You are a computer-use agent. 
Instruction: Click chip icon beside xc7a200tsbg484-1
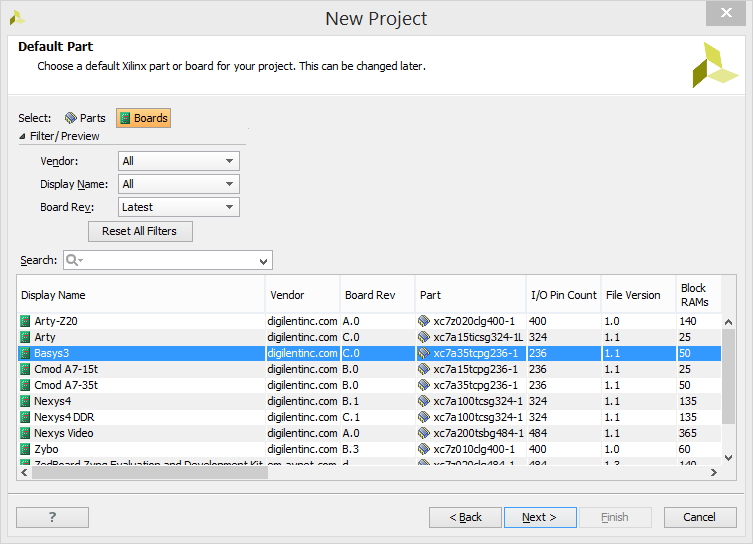pos(424,433)
